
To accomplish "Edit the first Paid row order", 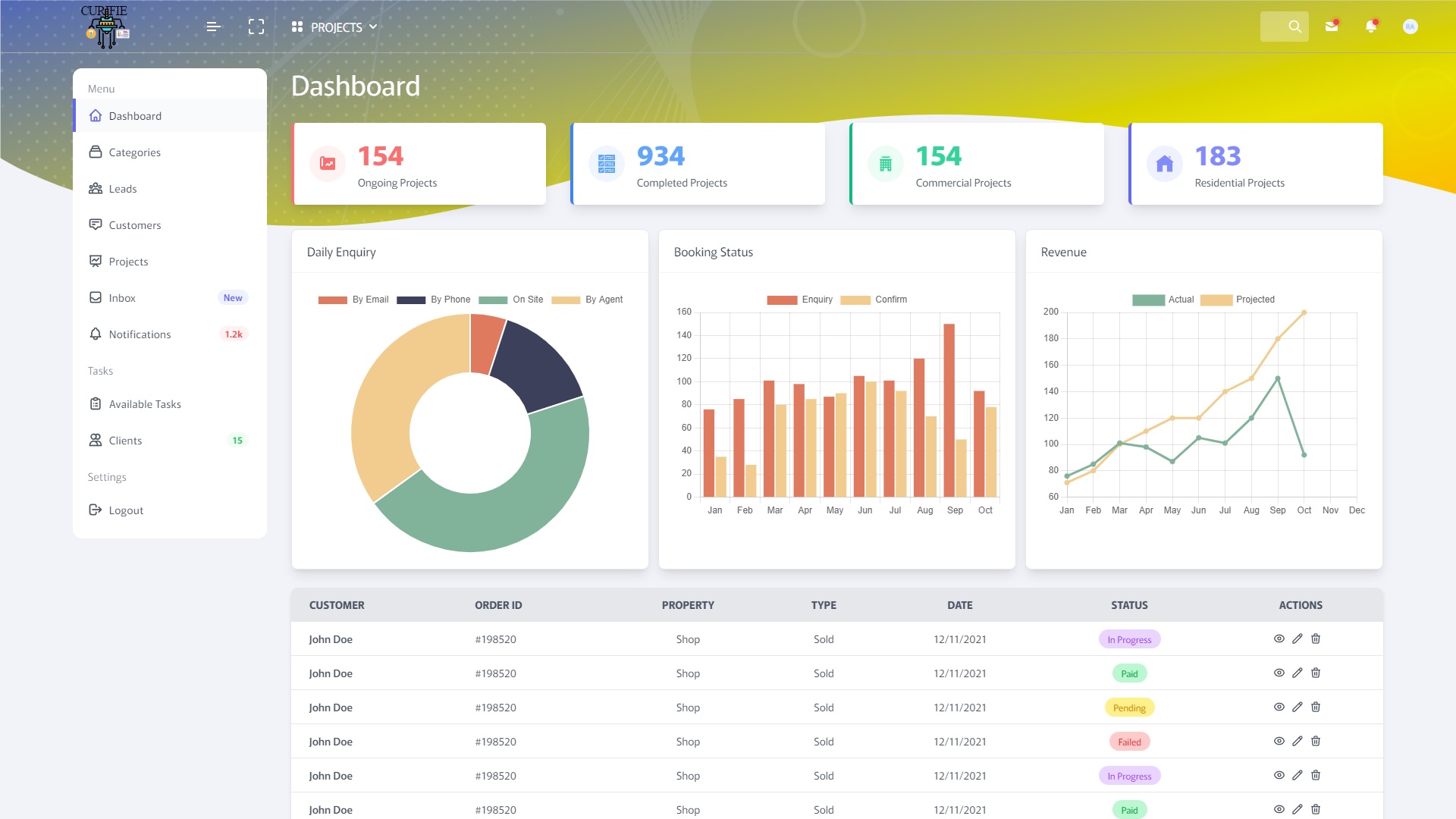I will [1298, 673].
